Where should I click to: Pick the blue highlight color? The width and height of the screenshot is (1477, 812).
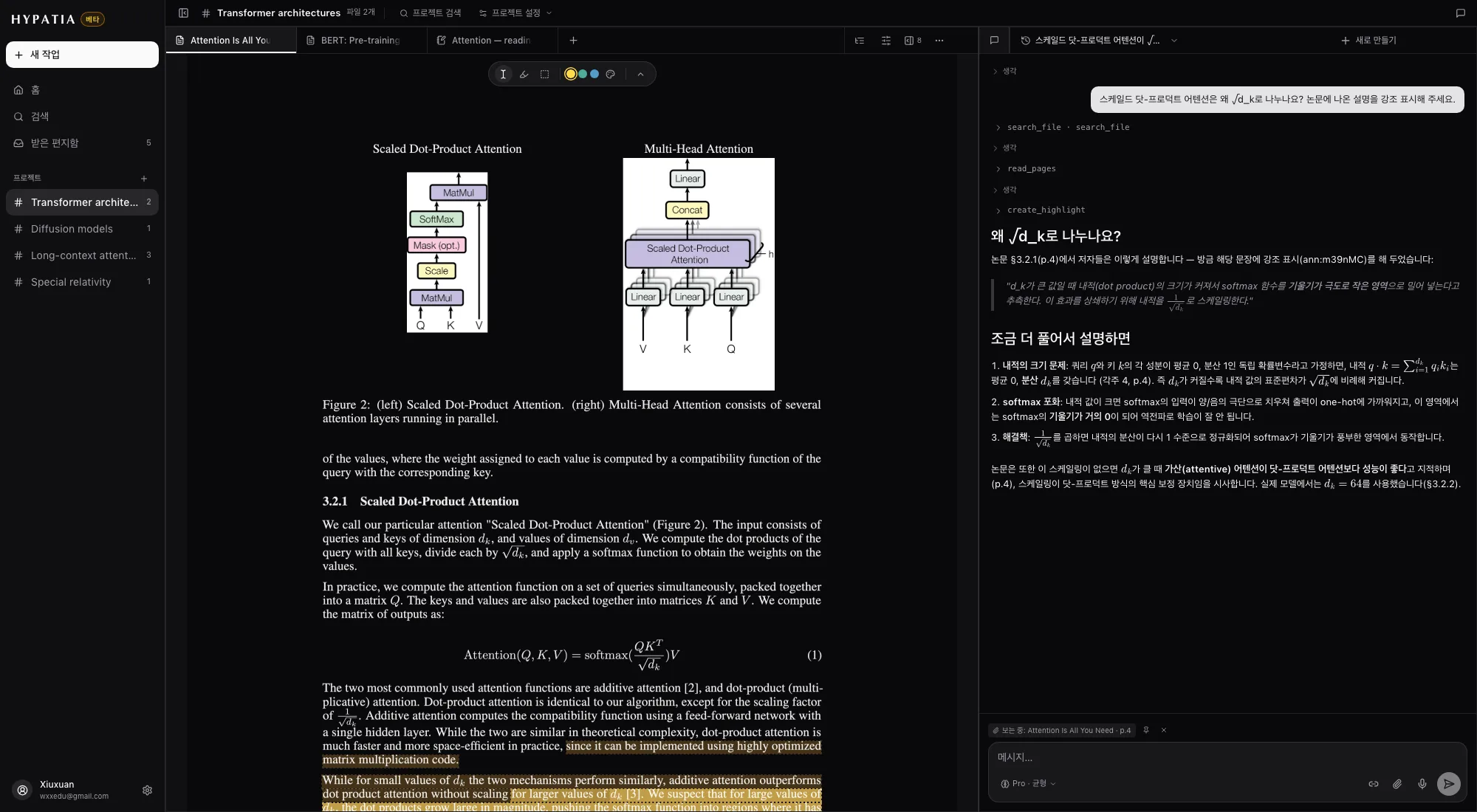594,74
